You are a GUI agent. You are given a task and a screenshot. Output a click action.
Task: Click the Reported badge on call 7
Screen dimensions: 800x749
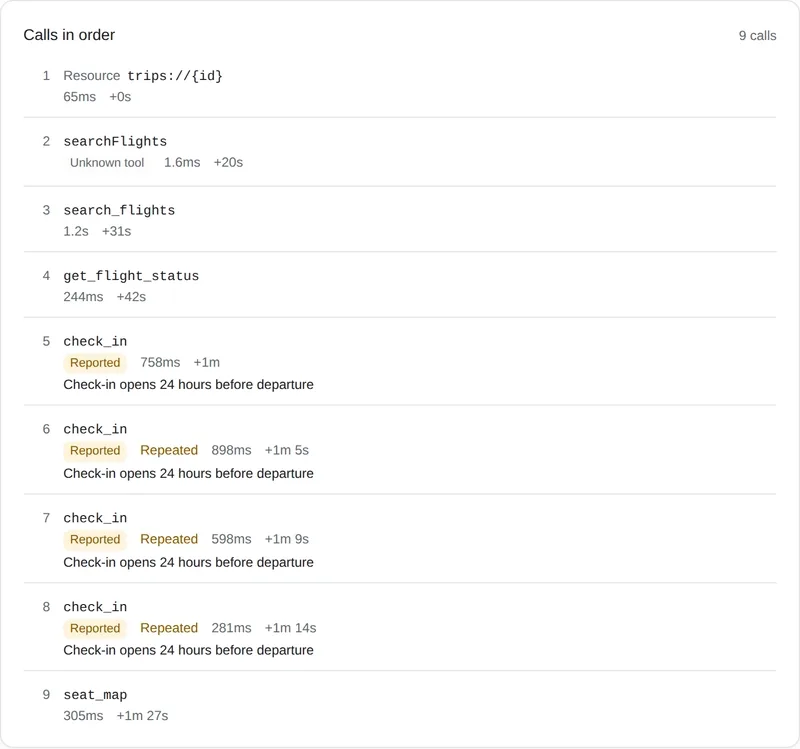(95, 539)
